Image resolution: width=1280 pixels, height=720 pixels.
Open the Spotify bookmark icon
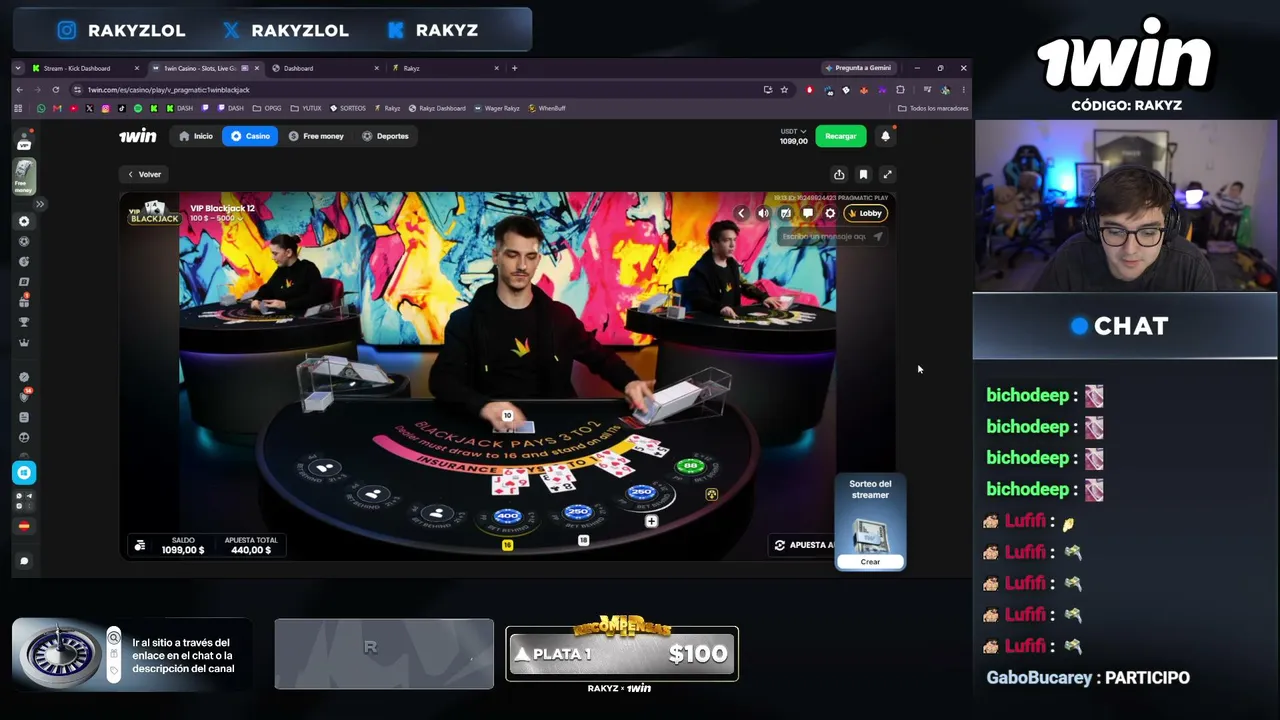tap(138, 108)
